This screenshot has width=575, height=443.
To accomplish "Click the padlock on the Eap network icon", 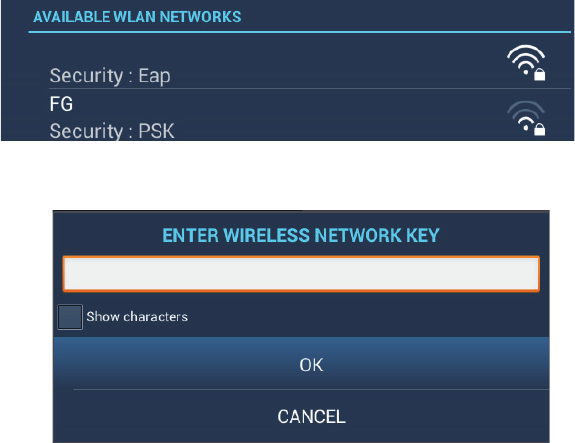I will pos(539,74).
